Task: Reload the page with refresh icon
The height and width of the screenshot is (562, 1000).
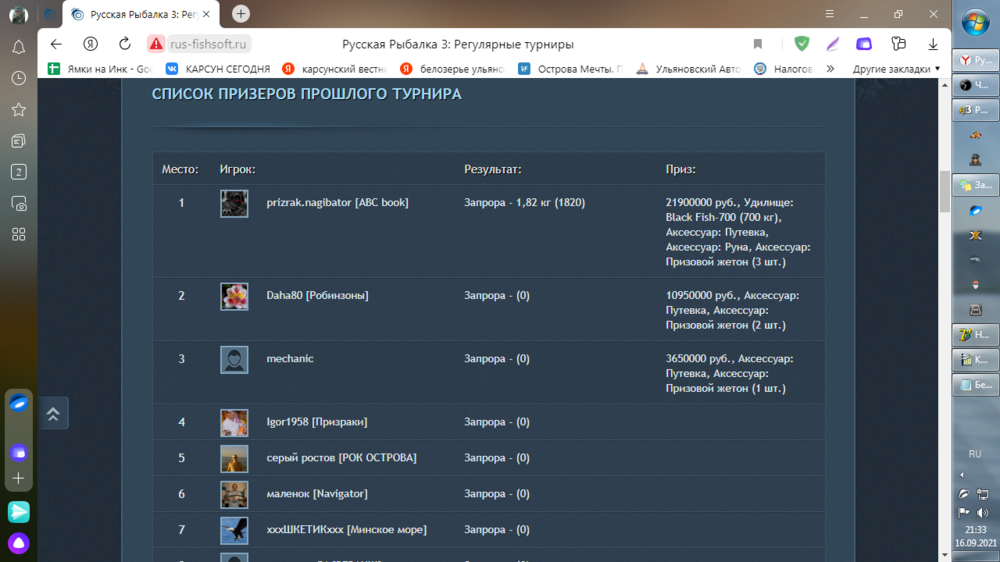Action: click(x=124, y=44)
